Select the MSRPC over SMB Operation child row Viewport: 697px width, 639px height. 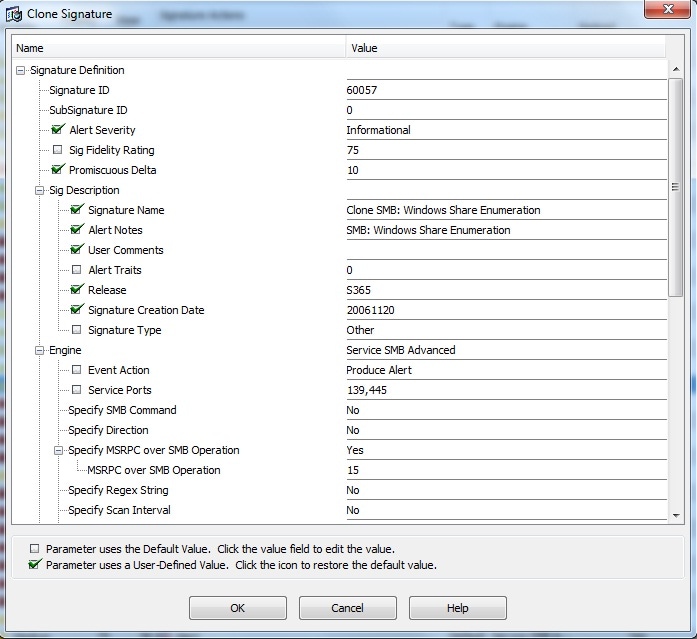(154, 470)
